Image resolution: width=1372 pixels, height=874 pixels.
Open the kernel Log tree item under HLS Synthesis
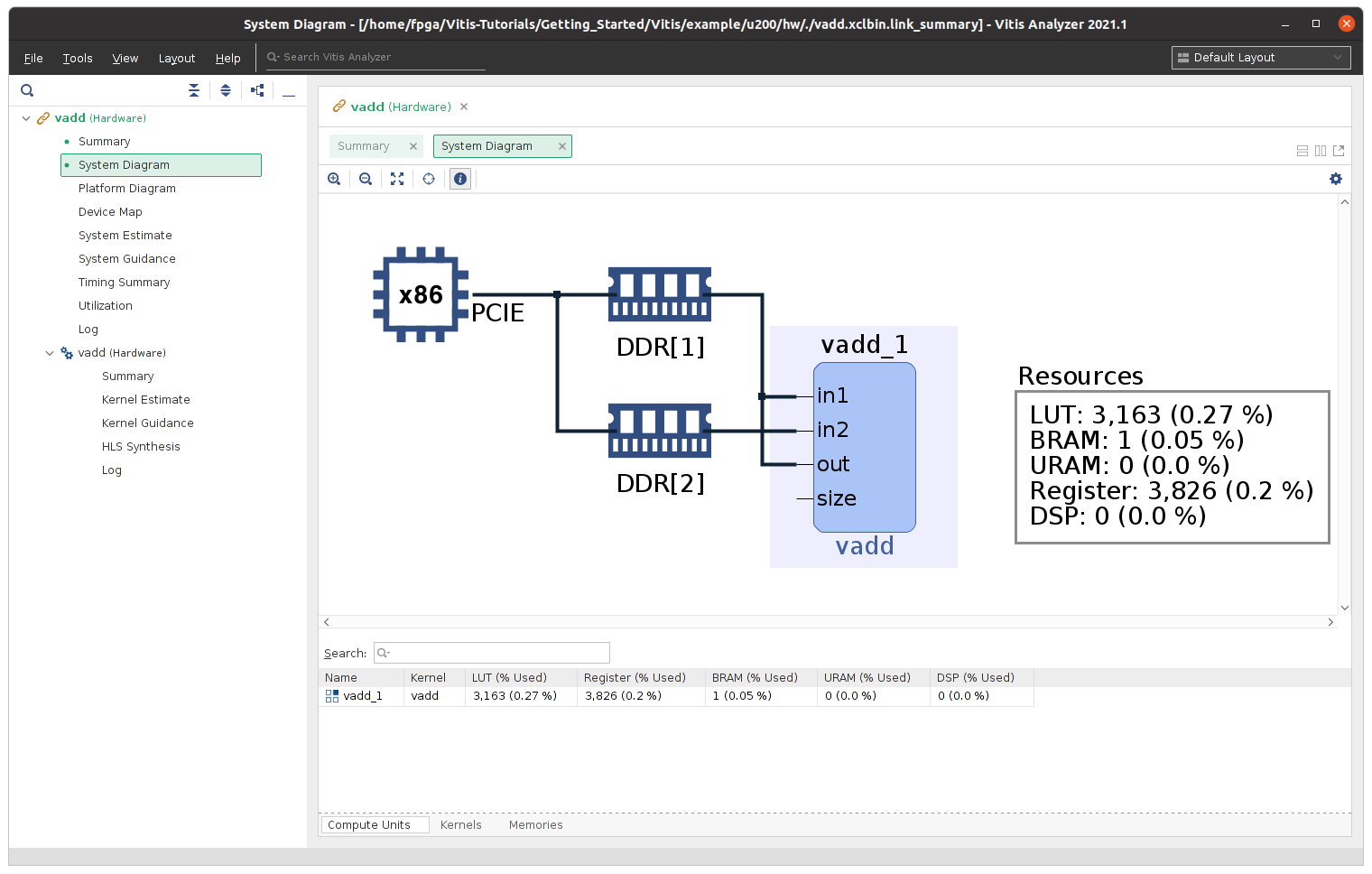point(112,470)
